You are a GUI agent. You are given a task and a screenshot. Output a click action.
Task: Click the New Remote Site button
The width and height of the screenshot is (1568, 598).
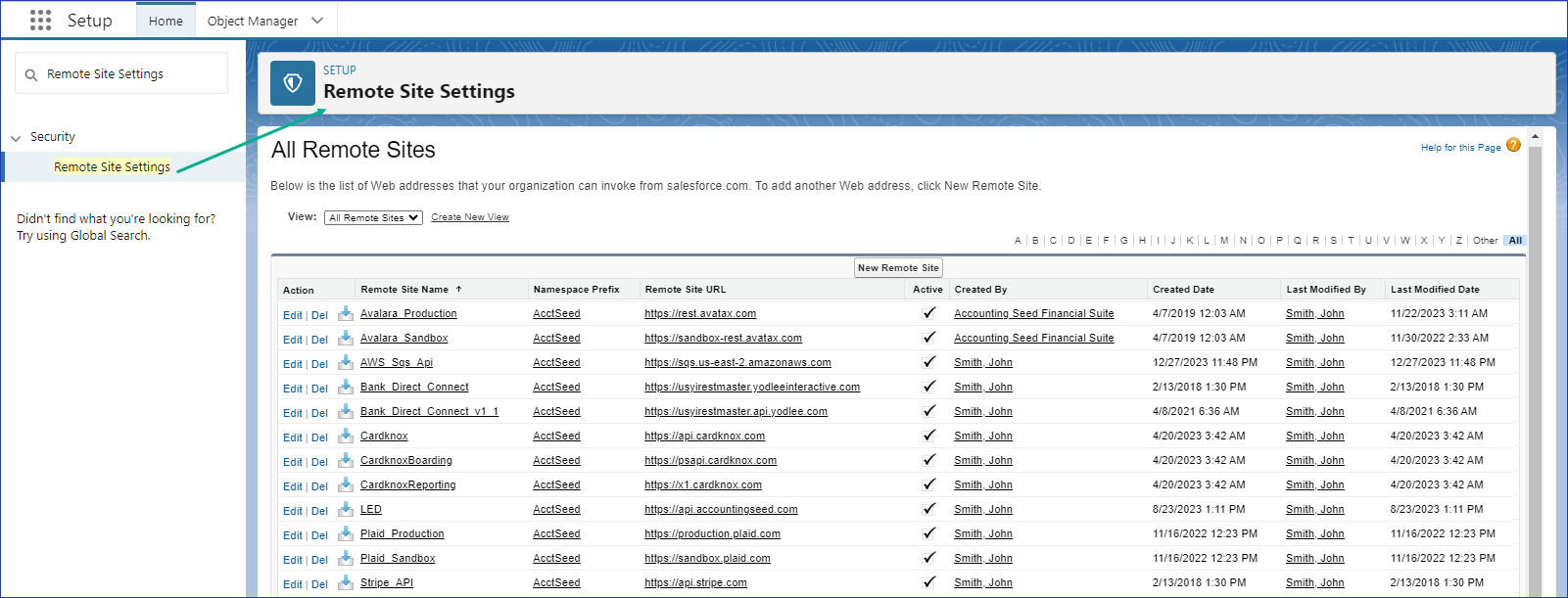pos(898,268)
